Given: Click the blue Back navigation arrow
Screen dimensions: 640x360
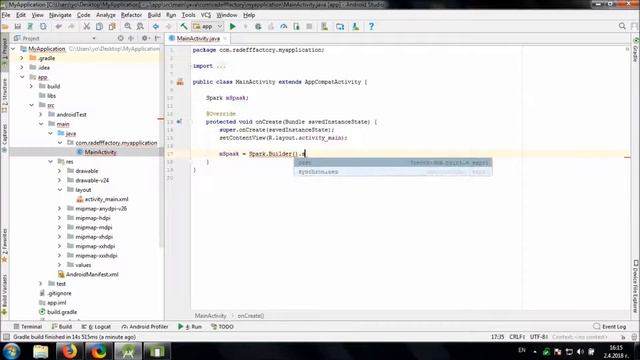Looking at the screenshot, I should (156, 27).
